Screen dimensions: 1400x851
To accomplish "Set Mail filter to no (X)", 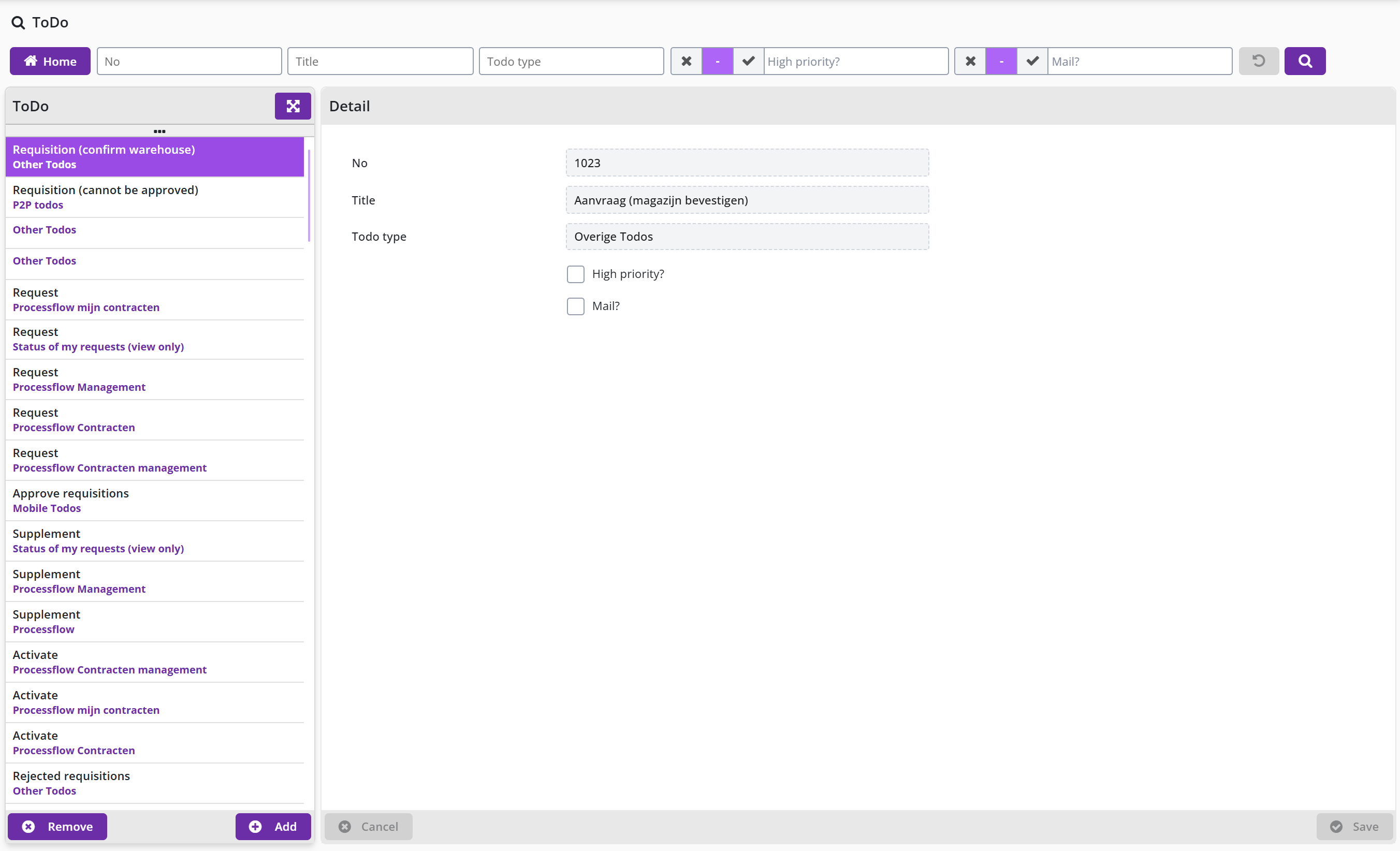I will 970,61.
